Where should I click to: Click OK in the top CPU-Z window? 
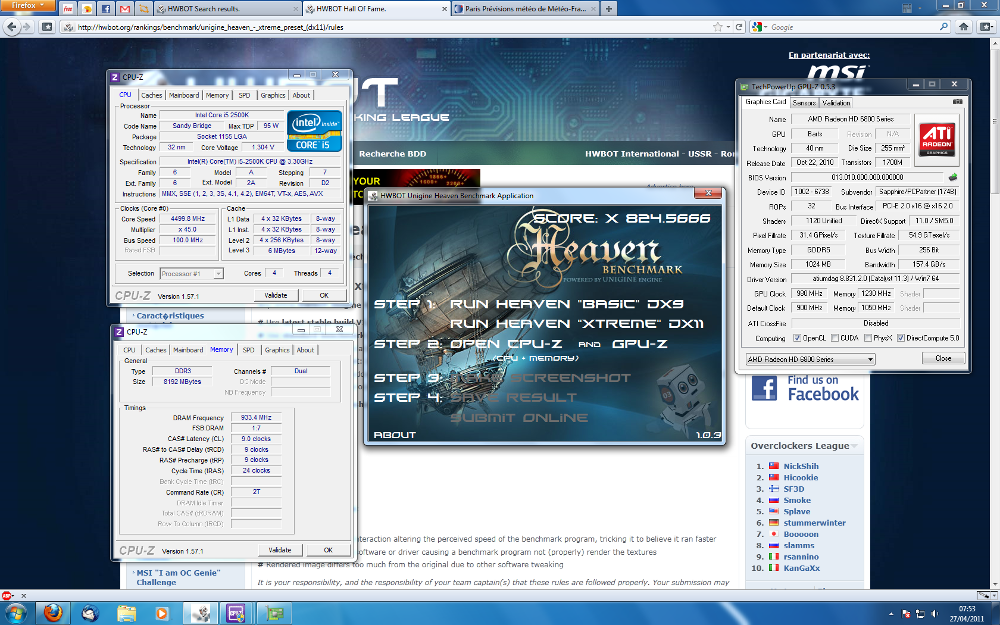pyautogui.click(x=324, y=295)
